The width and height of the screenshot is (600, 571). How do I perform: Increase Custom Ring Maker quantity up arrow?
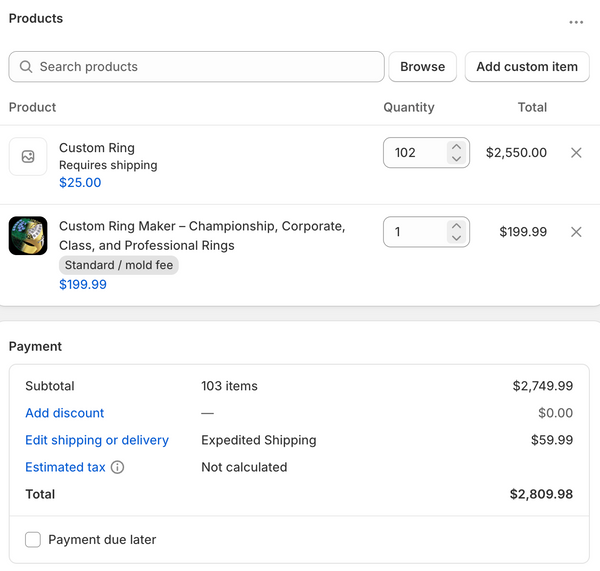(x=456, y=226)
